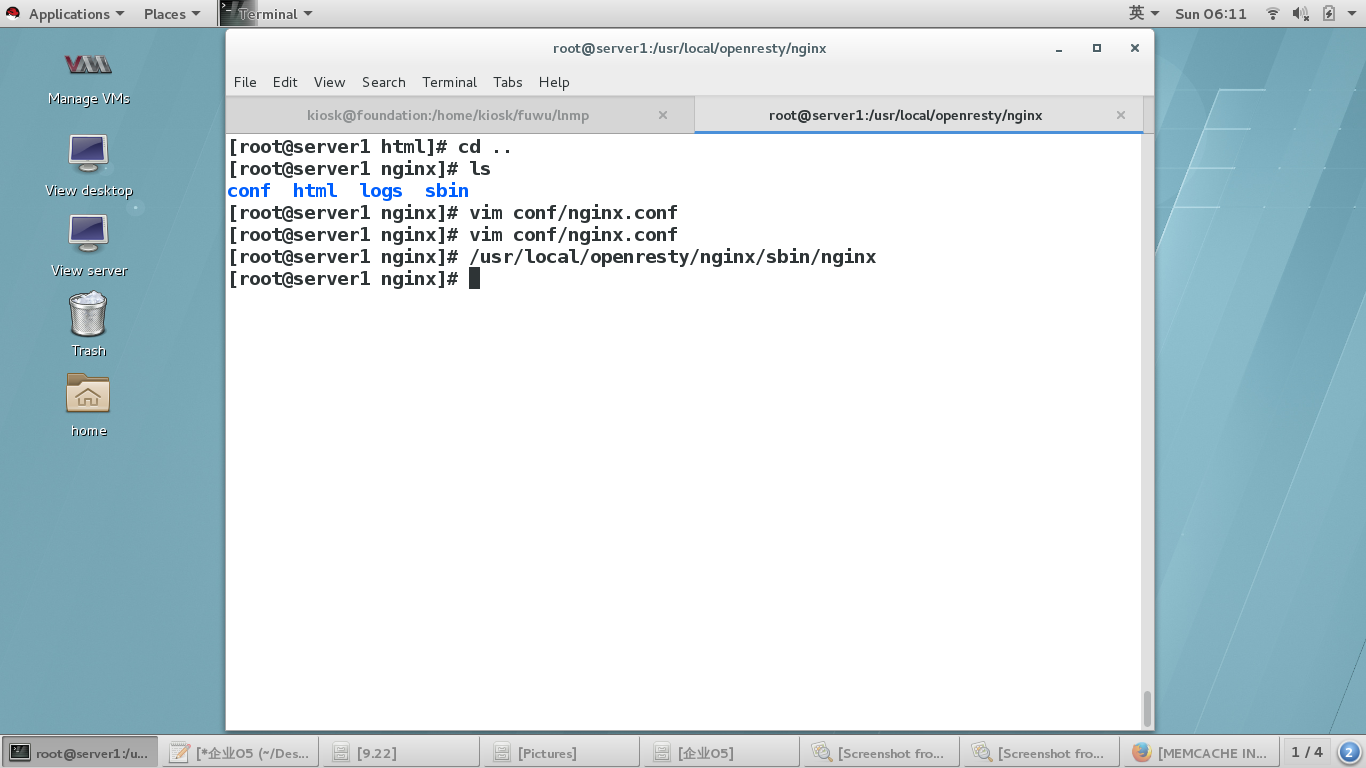Switch to MEMCACHE Firefox taskbar window
The height and width of the screenshot is (768, 1366).
(x=1201, y=752)
